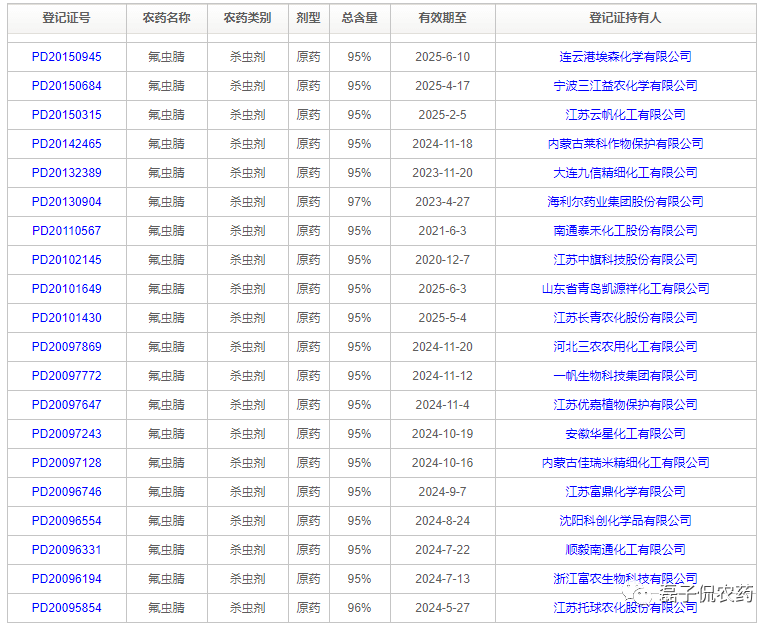This screenshot has width=778, height=627.
Task: Open registration PD20096746 link
Action: tap(66, 492)
